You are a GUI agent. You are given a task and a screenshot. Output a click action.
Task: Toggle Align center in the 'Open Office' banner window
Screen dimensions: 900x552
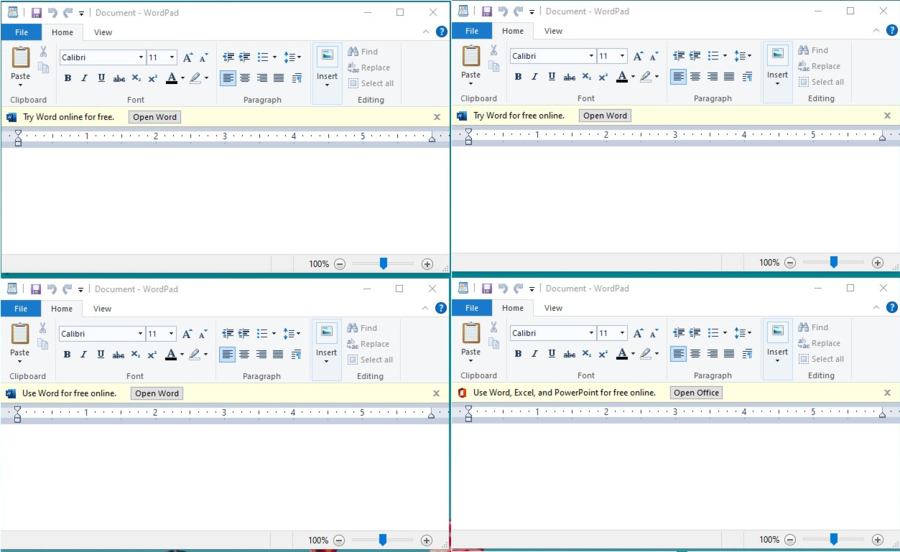click(x=695, y=354)
